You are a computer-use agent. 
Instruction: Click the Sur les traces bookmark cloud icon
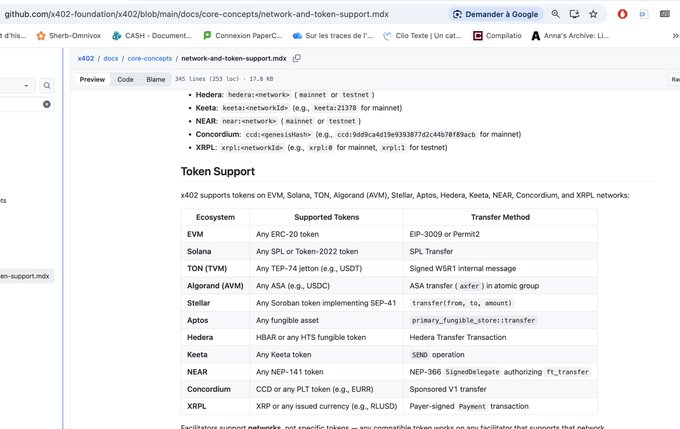[x=297, y=36]
